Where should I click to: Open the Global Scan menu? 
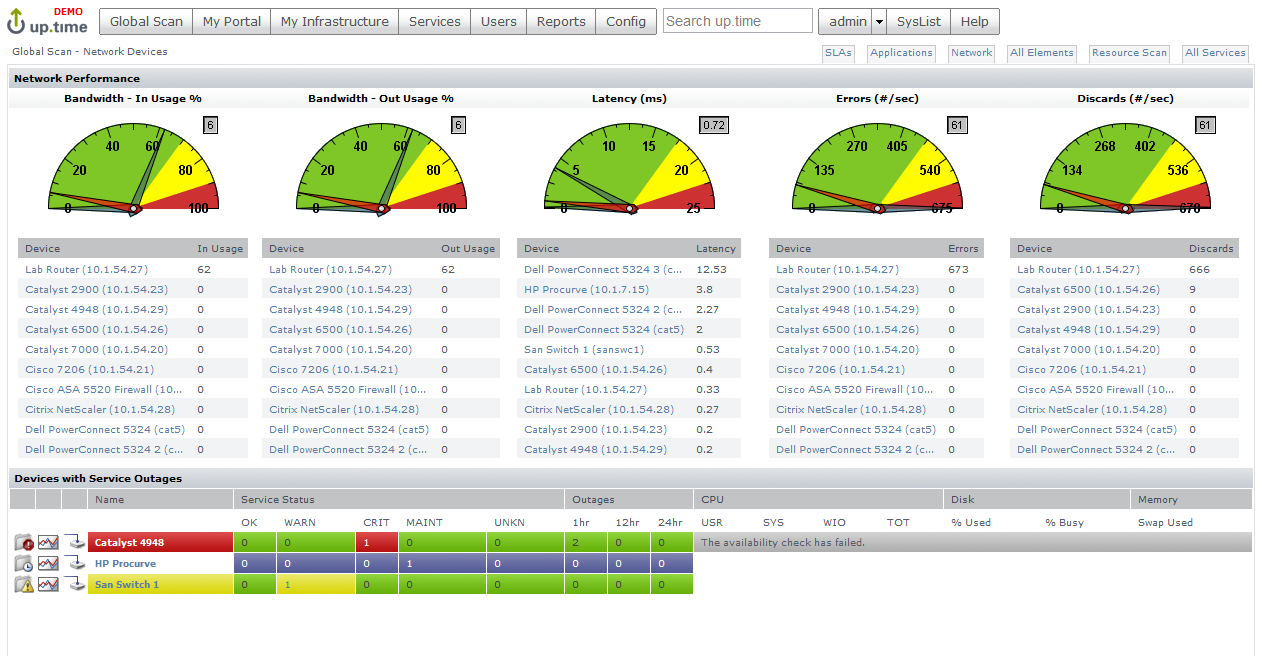[x=146, y=21]
